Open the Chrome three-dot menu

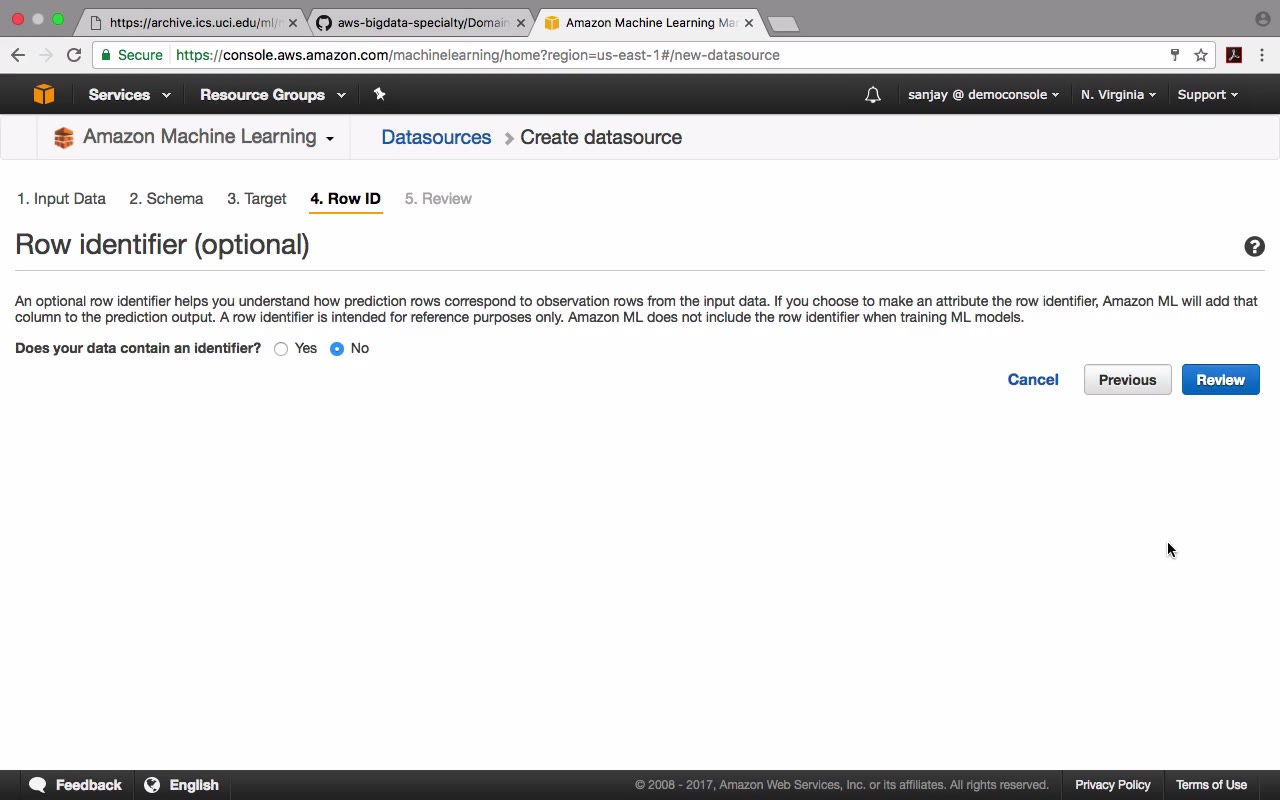click(1262, 55)
